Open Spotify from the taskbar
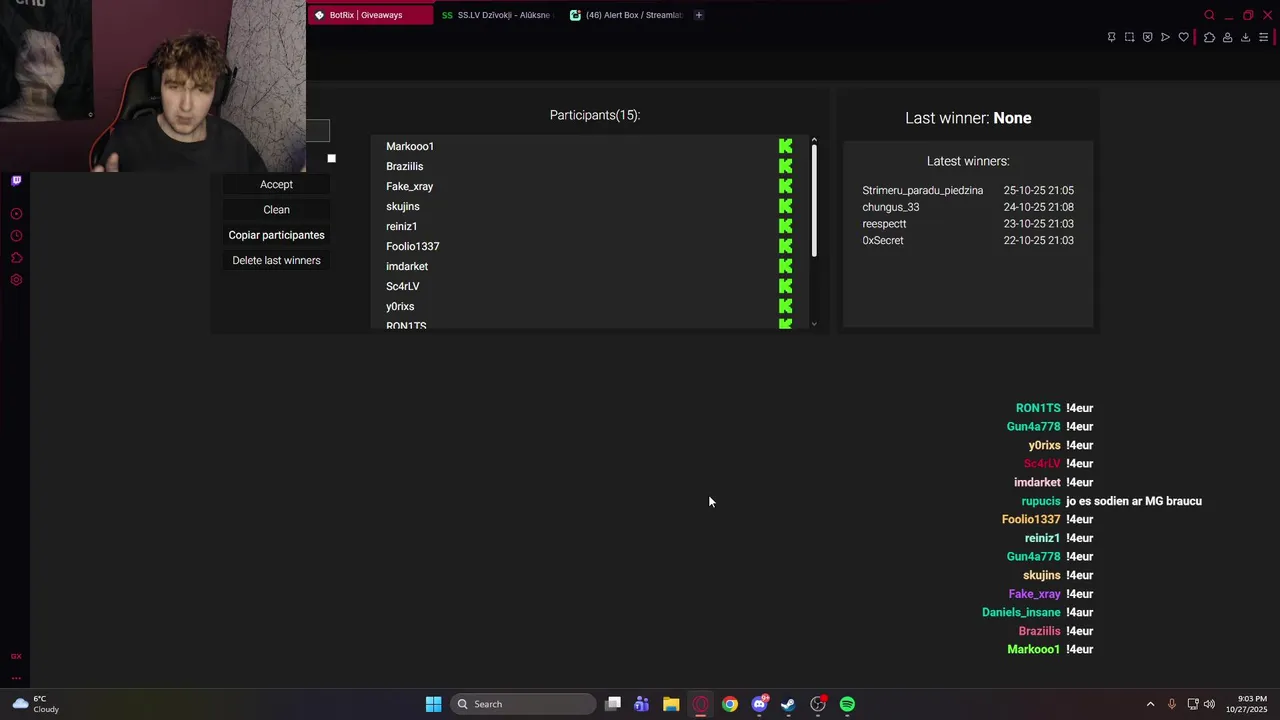The image size is (1280, 720). (x=847, y=704)
